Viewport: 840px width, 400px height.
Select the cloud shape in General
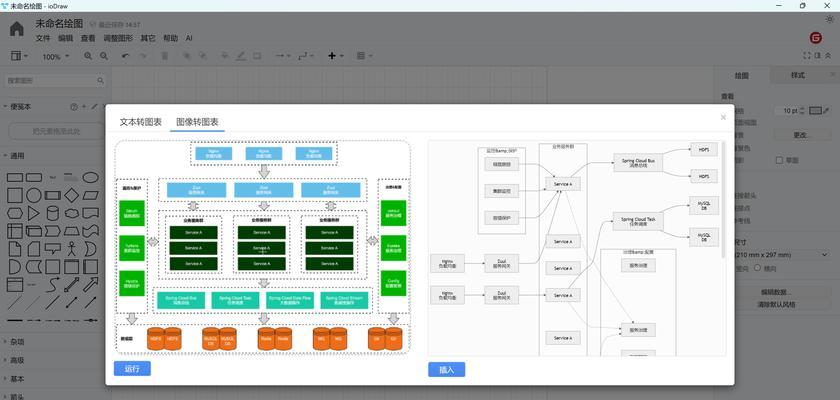[x=71, y=214]
